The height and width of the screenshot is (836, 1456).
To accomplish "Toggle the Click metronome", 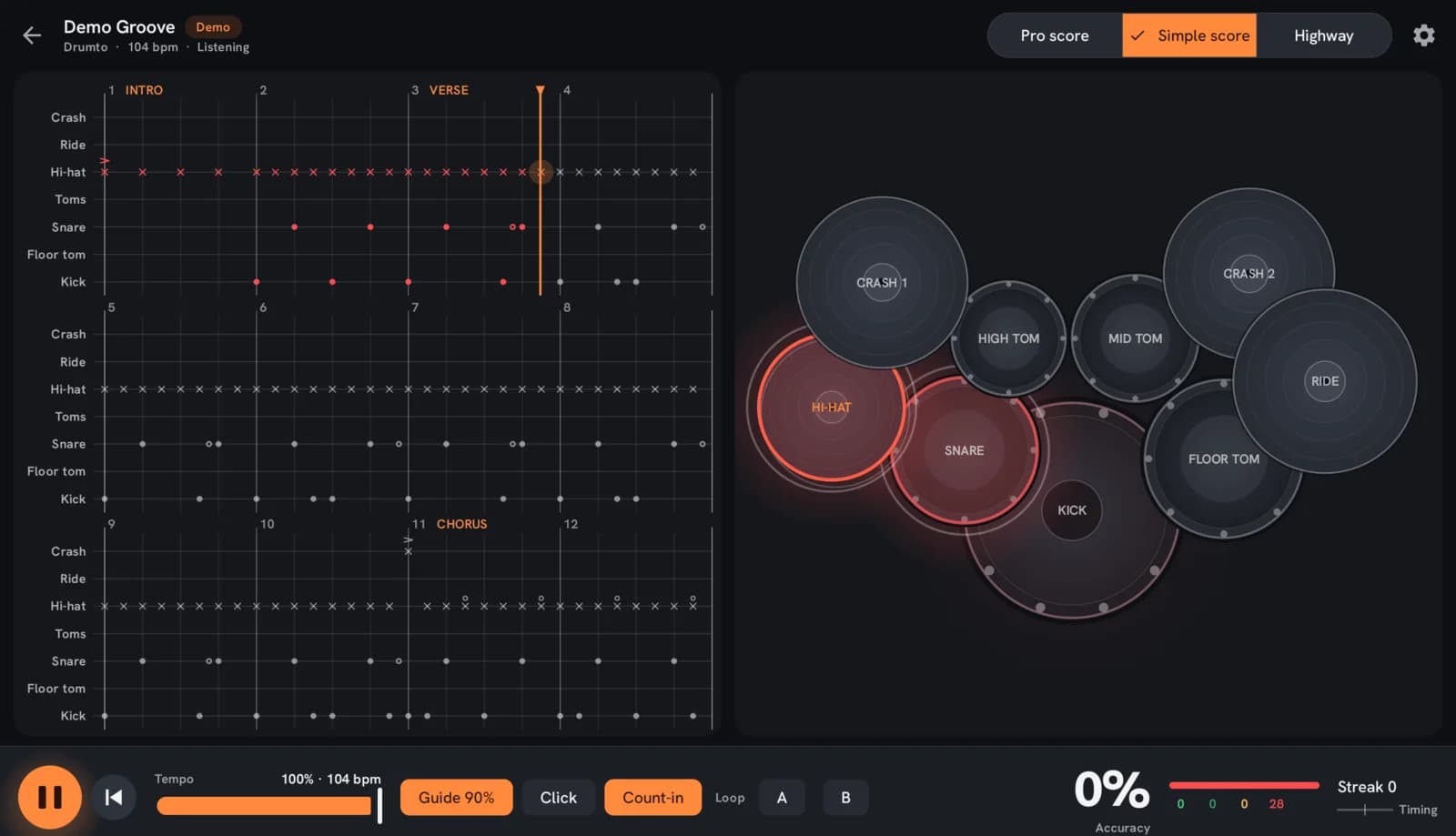I will pos(558,797).
